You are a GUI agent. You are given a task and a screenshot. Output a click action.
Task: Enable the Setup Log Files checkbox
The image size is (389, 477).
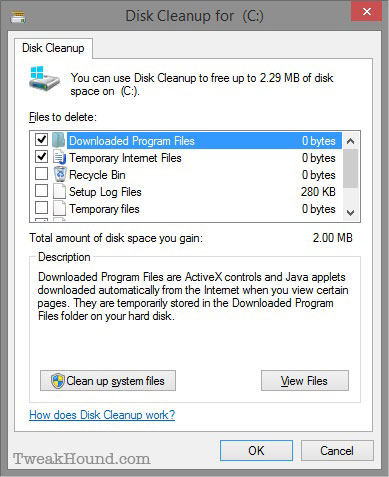41,191
